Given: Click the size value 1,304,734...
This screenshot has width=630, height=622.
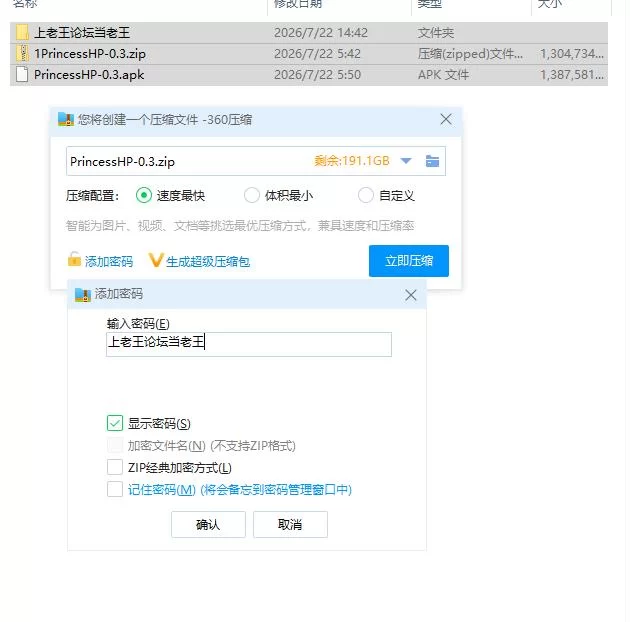Looking at the screenshot, I should click(x=572, y=54).
